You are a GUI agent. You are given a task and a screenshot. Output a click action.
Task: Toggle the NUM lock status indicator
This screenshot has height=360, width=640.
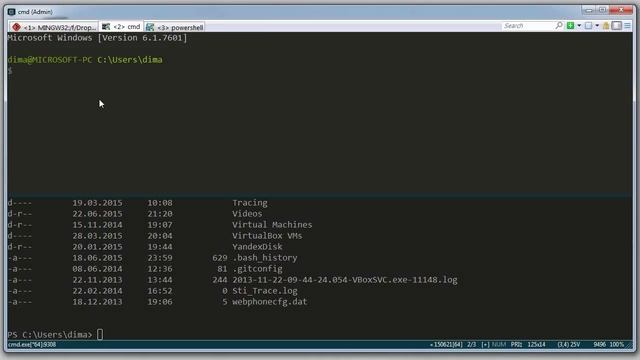coord(499,344)
